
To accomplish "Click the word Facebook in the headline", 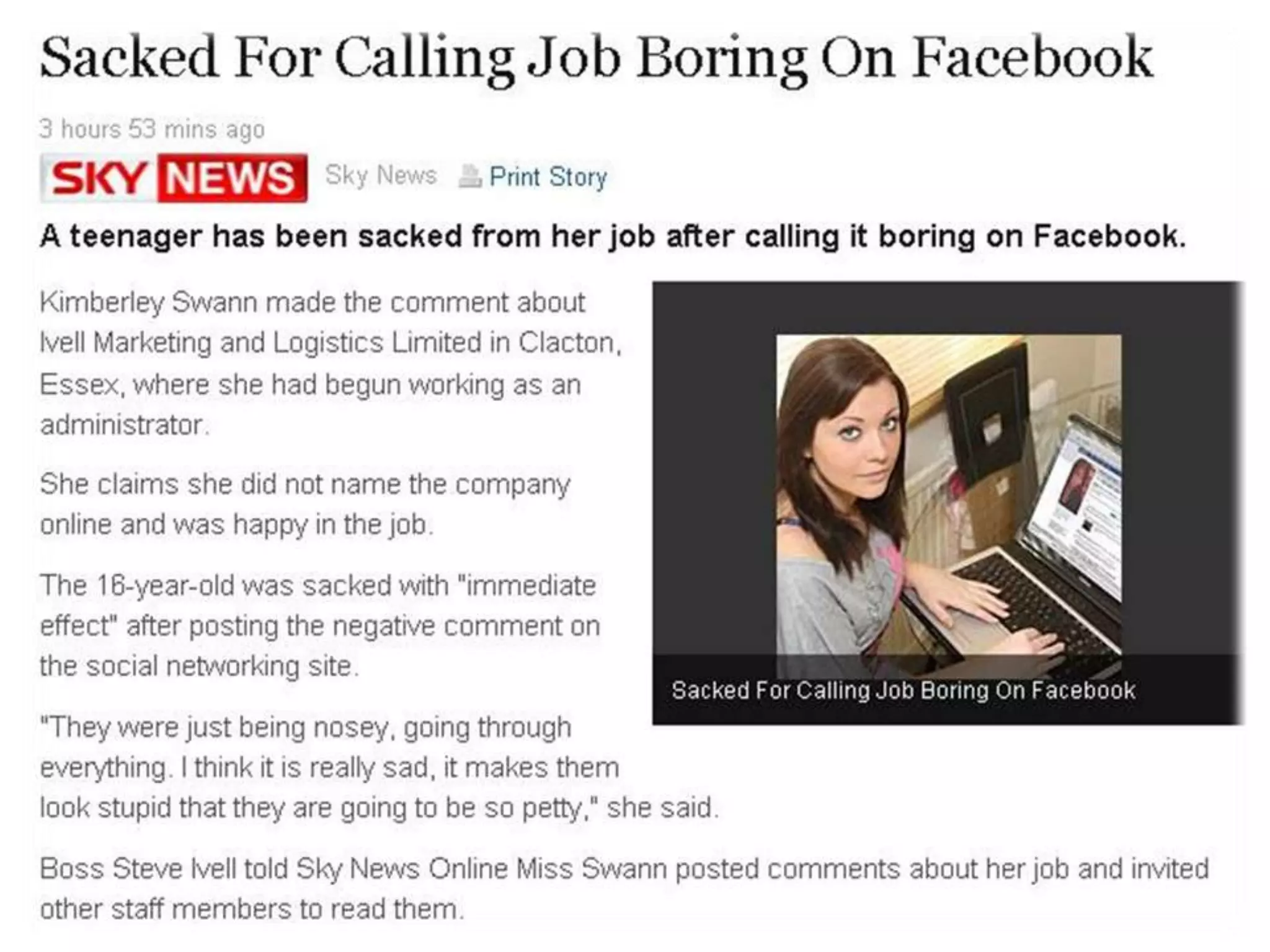I will coord(1032,58).
